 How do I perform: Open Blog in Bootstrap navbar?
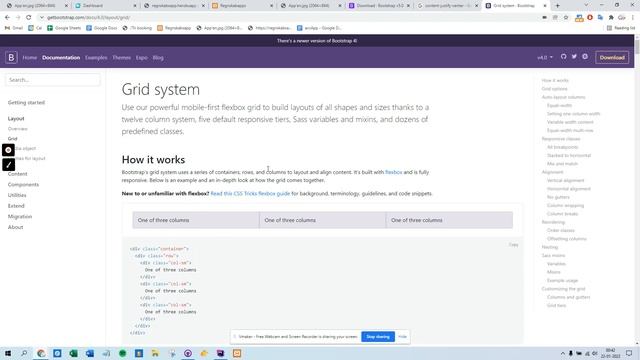click(x=158, y=58)
